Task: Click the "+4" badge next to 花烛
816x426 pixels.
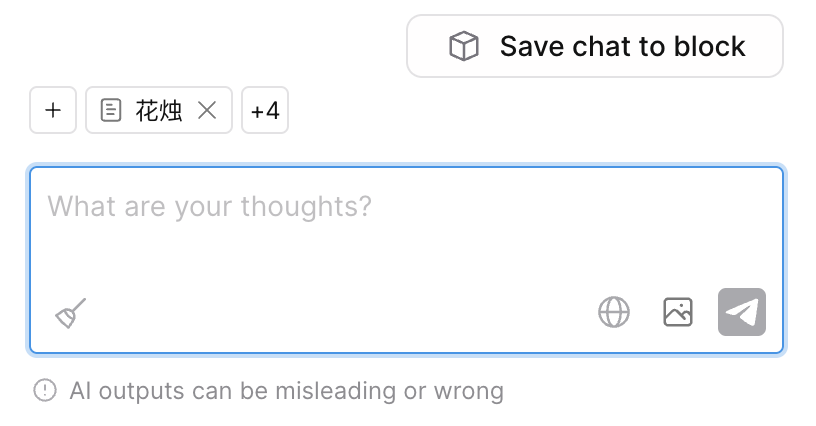Action: (x=265, y=110)
